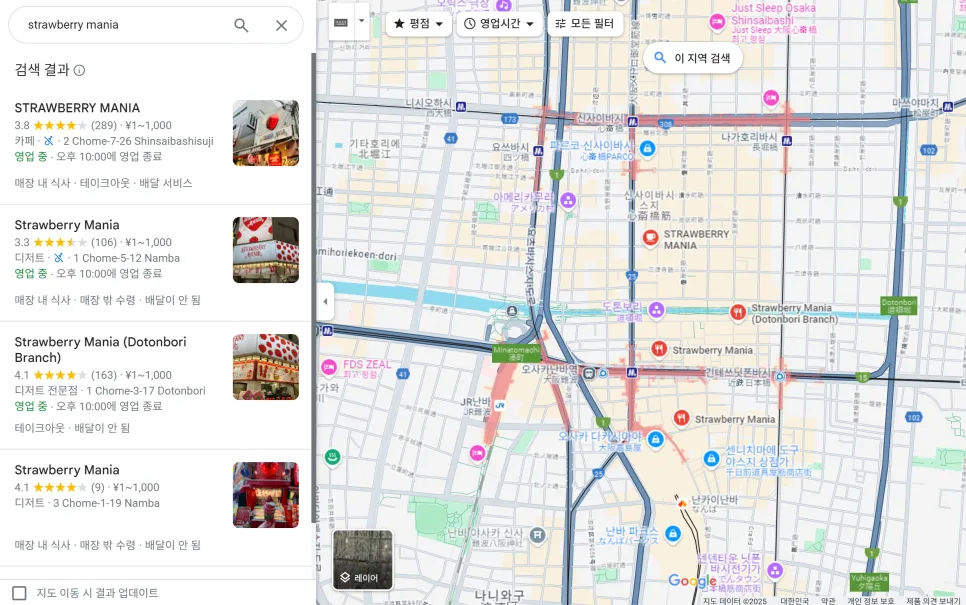
Task: View photo thumbnail of 3 Chome-1-19 Namba store
Action: click(x=266, y=495)
